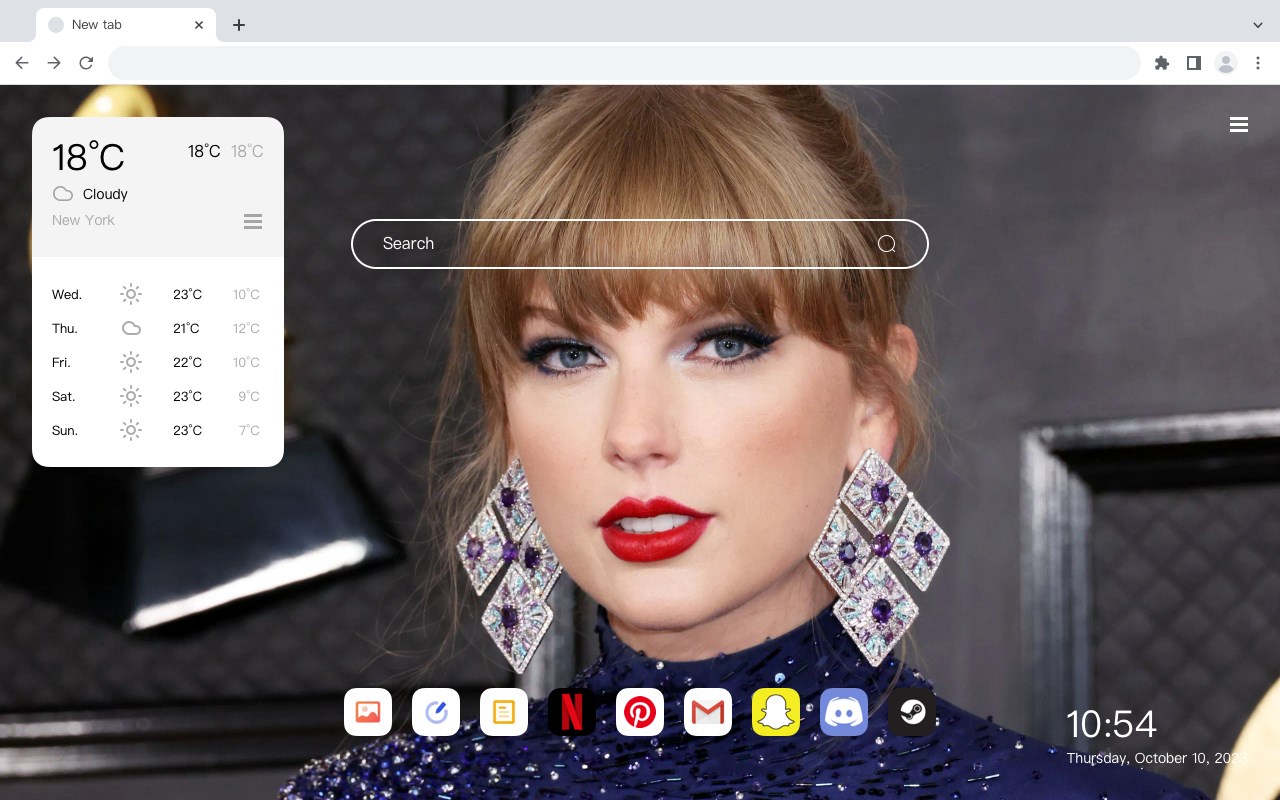
Task: Click the cloudy weather icon
Action: click(x=63, y=194)
